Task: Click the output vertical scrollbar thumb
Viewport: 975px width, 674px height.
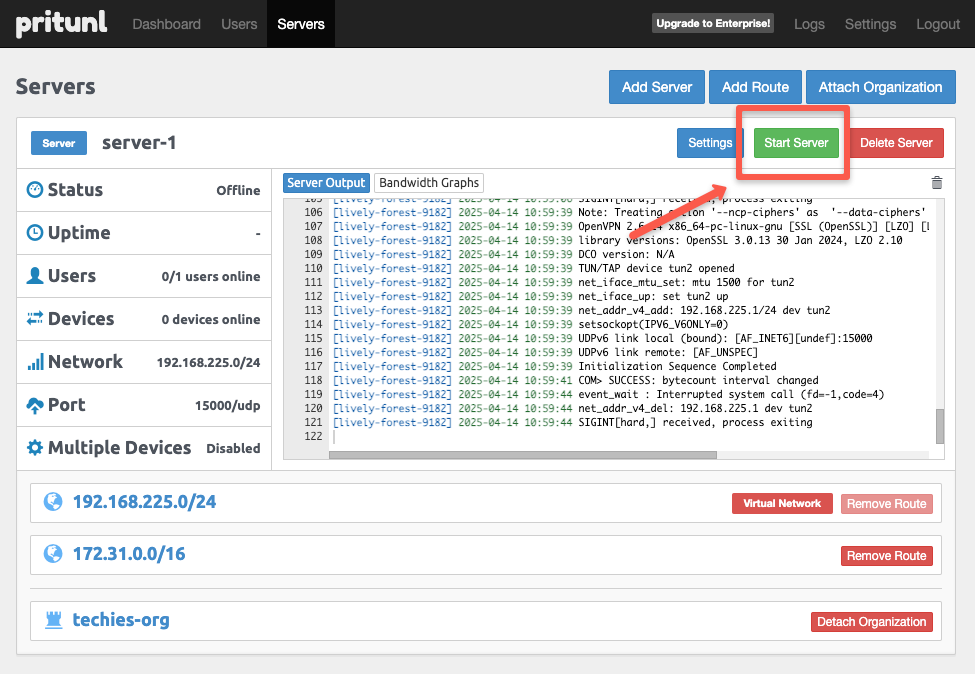Action: click(940, 427)
